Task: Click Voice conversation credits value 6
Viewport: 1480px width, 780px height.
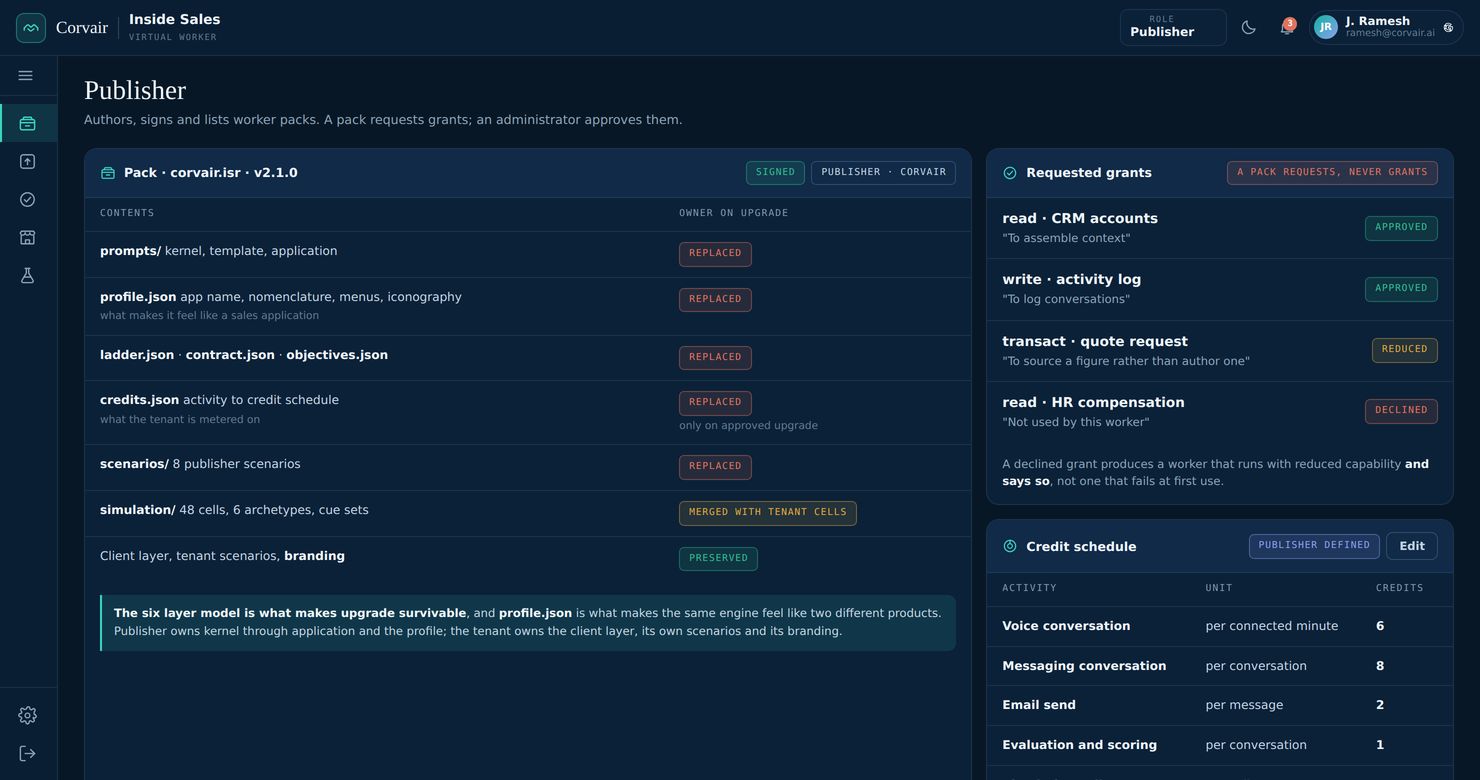Action: point(1380,626)
